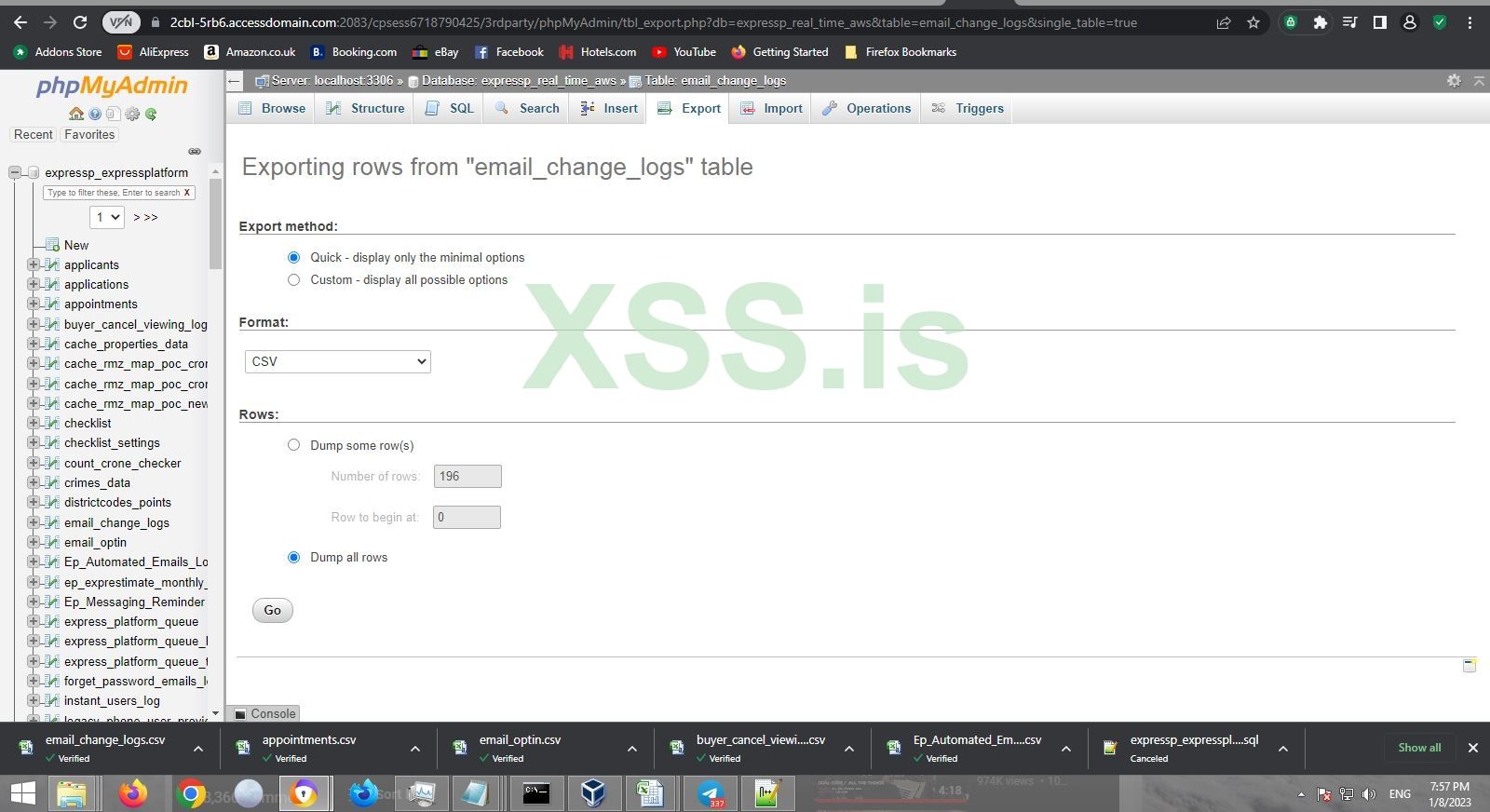Switch to the SQL tab
1490x812 pixels.
tap(450, 108)
